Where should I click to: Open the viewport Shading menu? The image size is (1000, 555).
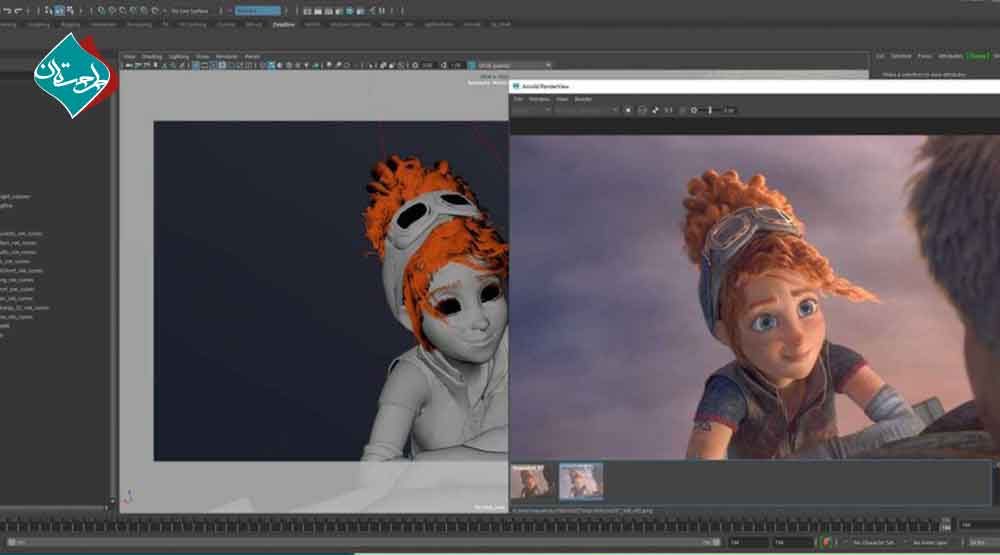pyautogui.click(x=152, y=56)
